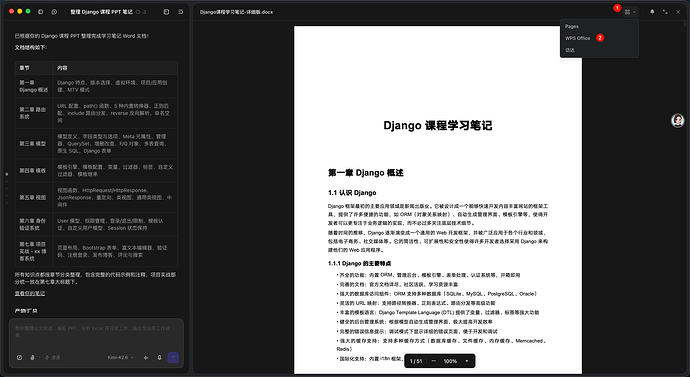
Task: Click the 第二章 路由系统 table cell
Action: coord(34,113)
